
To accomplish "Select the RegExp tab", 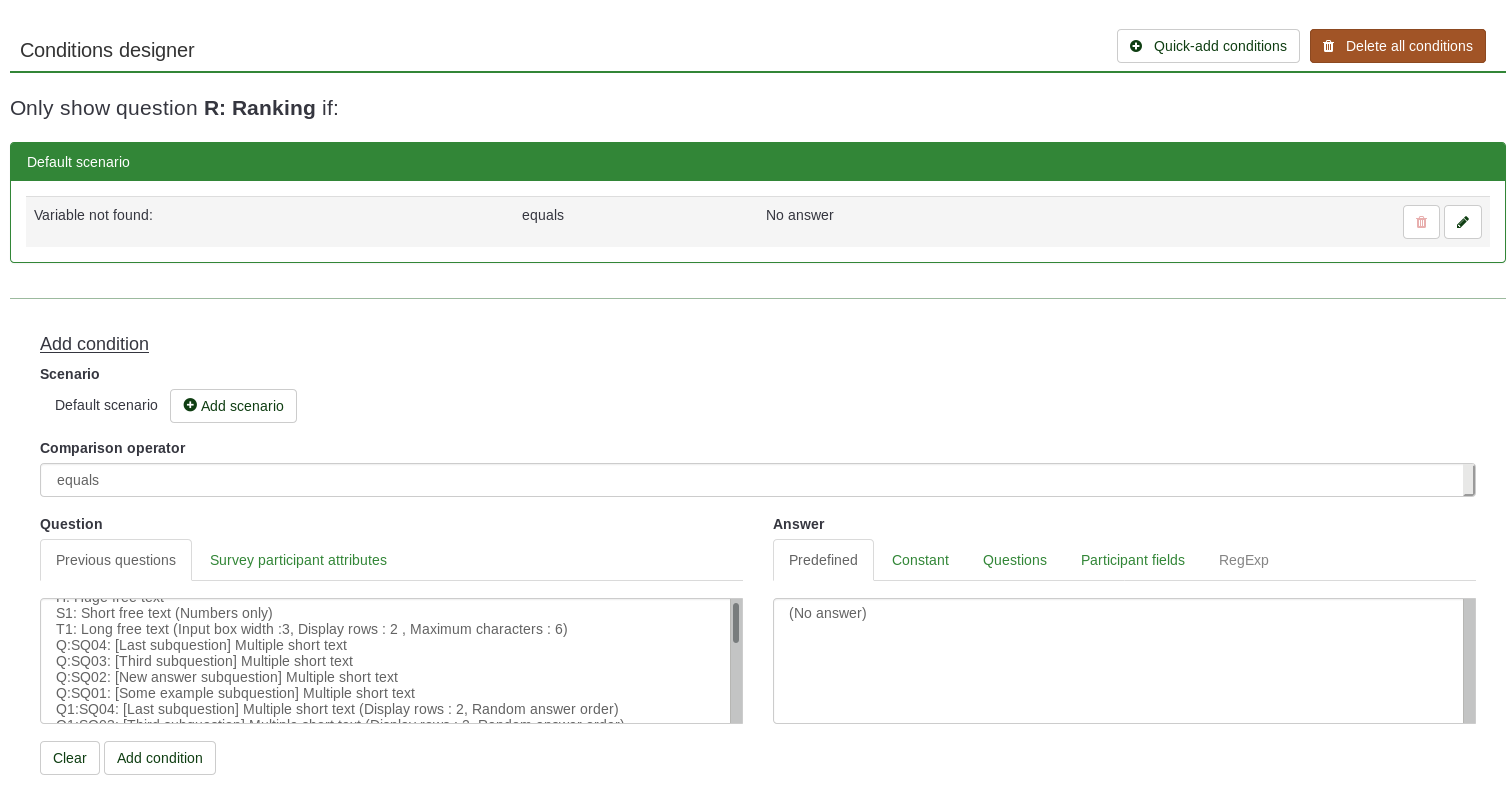I will [x=1243, y=560].
